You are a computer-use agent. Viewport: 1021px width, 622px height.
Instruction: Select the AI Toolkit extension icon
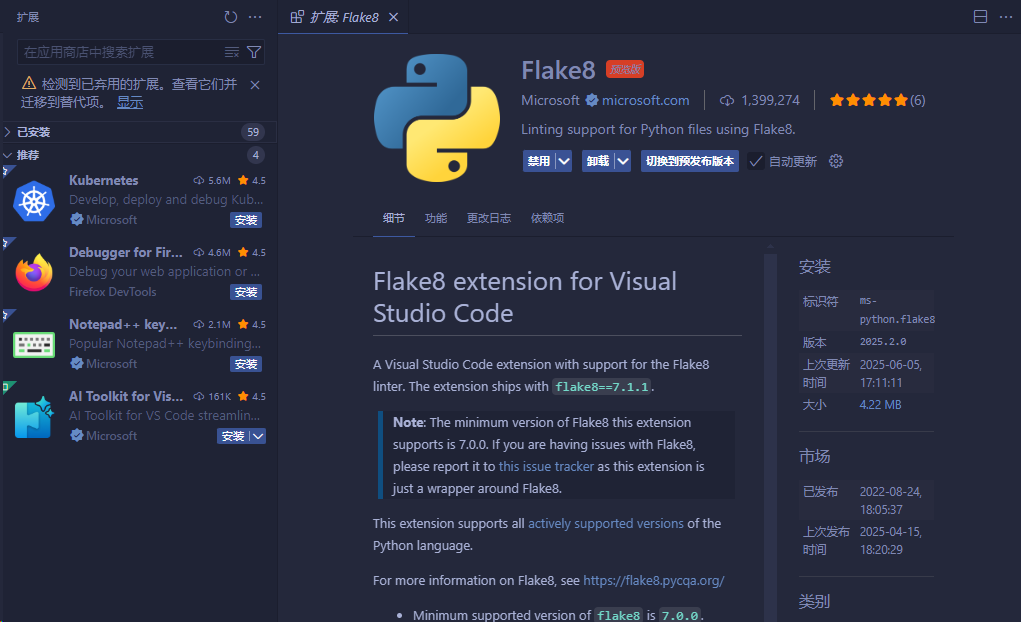(34, 417)
